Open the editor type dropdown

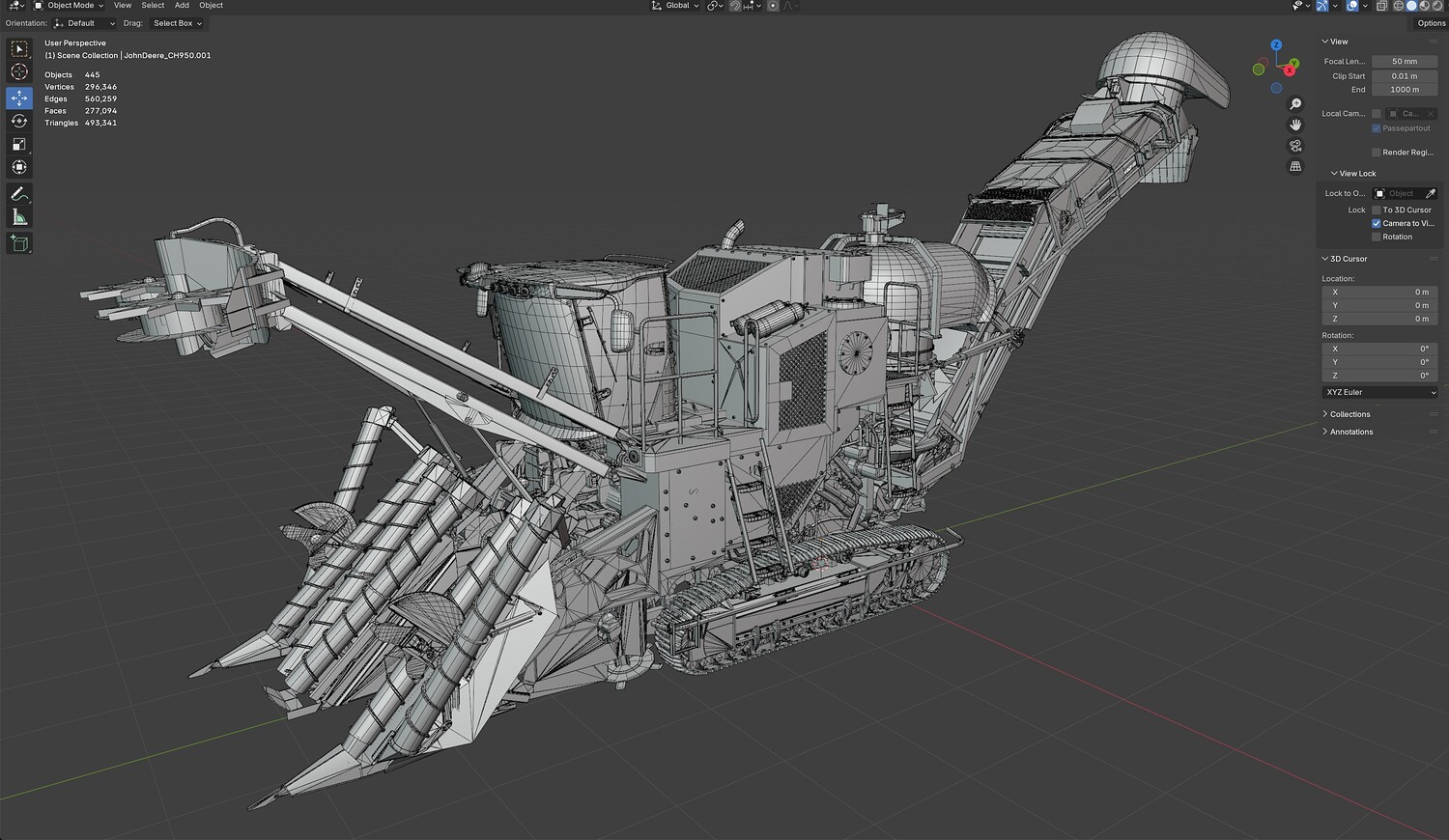(15, 6)
